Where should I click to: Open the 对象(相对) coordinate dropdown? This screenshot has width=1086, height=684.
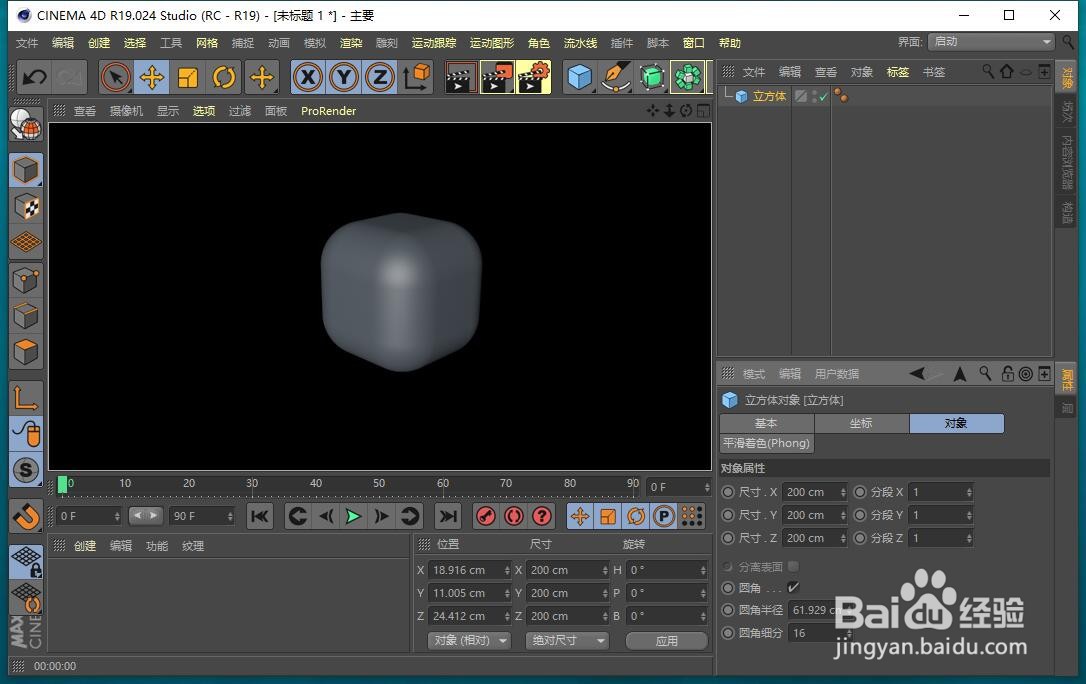click(x=468, y=640)
